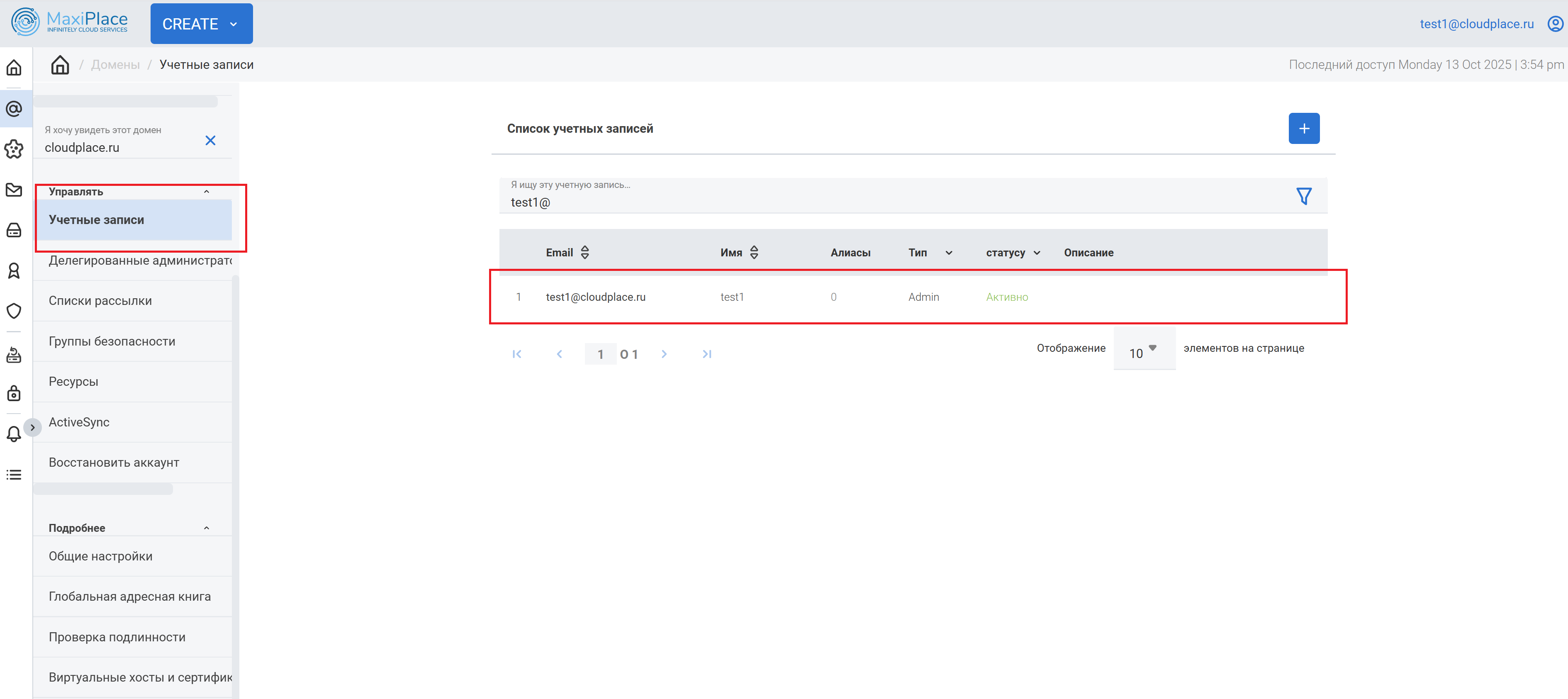Clear the cloudplace.ru domain filter
The height and width of the screenshot is (699, 1568).
[x=211, y=141]
